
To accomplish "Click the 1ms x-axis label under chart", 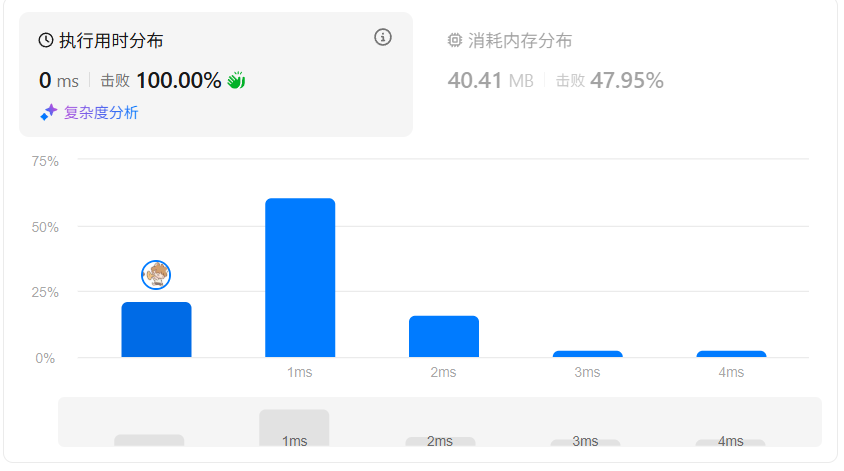I will [x=299, y=372].
